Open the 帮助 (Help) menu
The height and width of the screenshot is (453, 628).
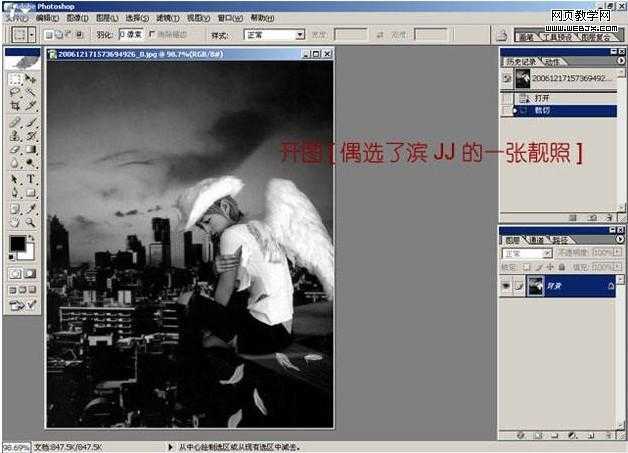point(262,18)
